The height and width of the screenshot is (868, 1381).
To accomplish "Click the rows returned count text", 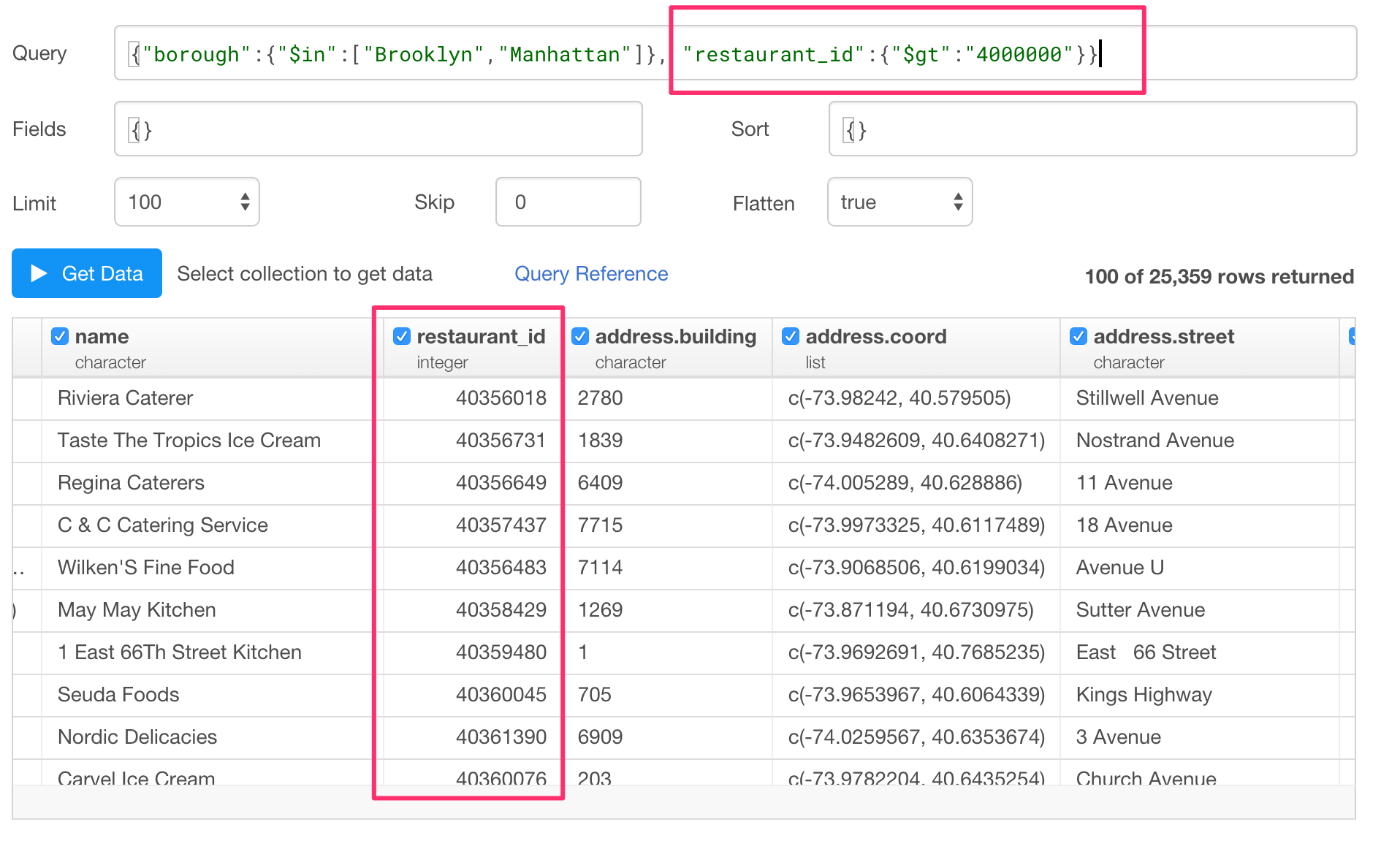I will tap(1219, 276).
